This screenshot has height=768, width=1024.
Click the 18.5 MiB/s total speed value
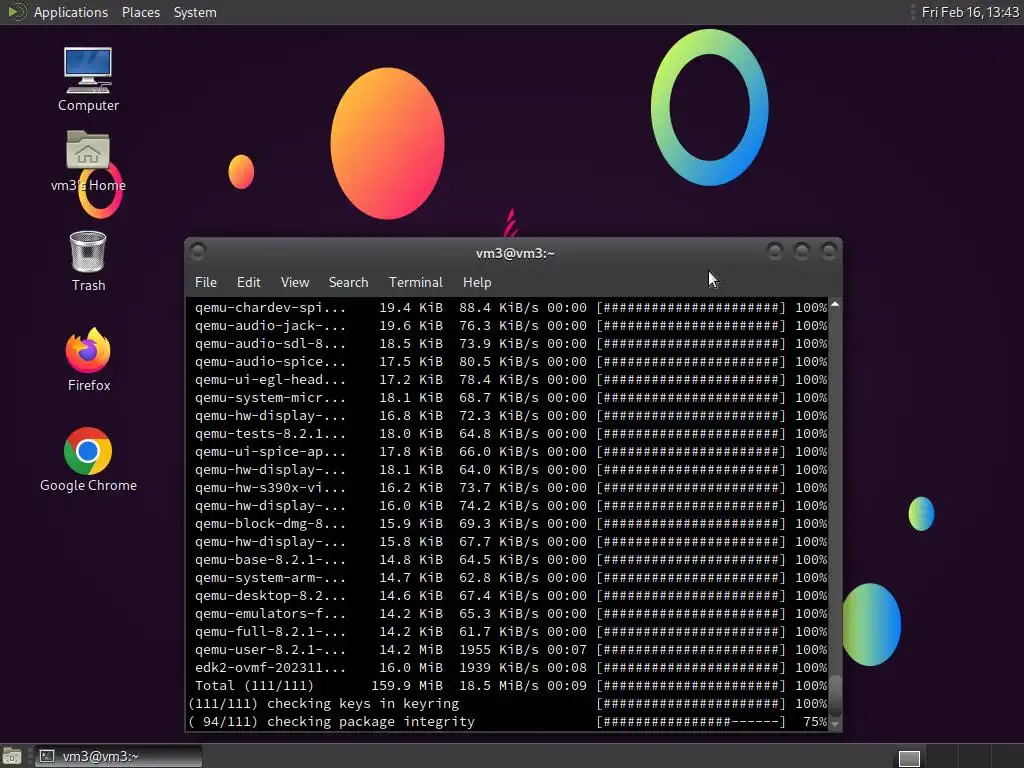click(x=499, y=686)
